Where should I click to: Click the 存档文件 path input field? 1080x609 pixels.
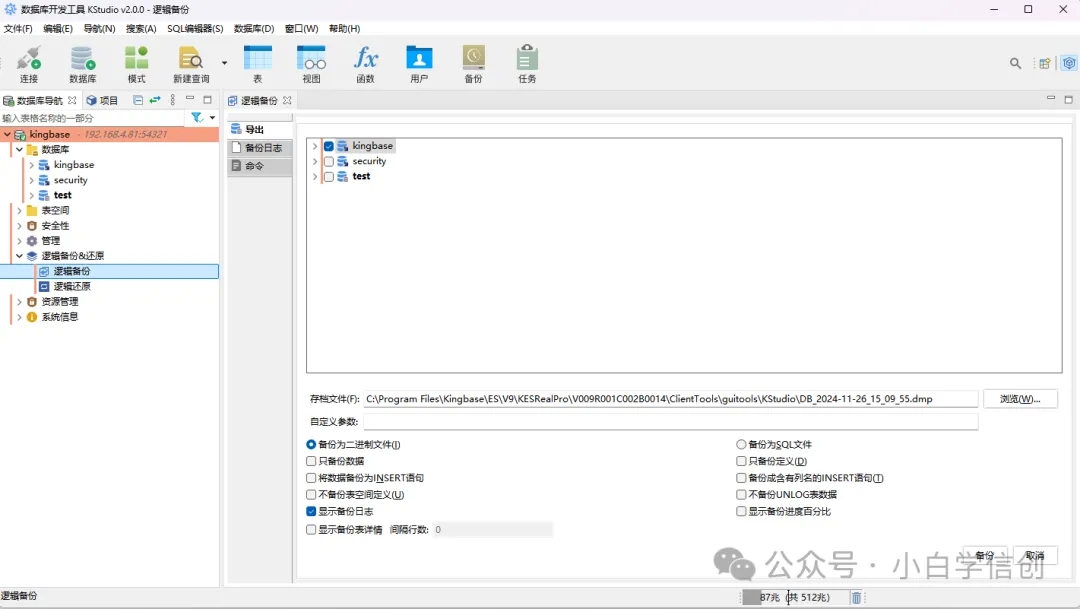[x=670, y=399]
